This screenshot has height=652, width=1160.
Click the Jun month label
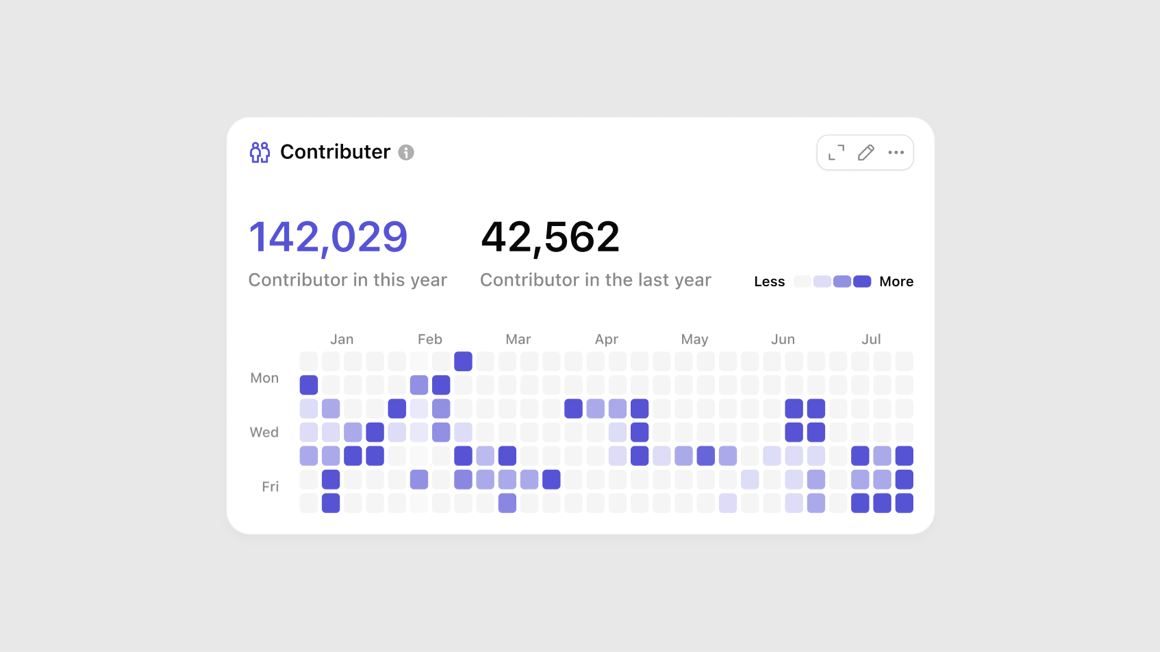pos(783,339)
